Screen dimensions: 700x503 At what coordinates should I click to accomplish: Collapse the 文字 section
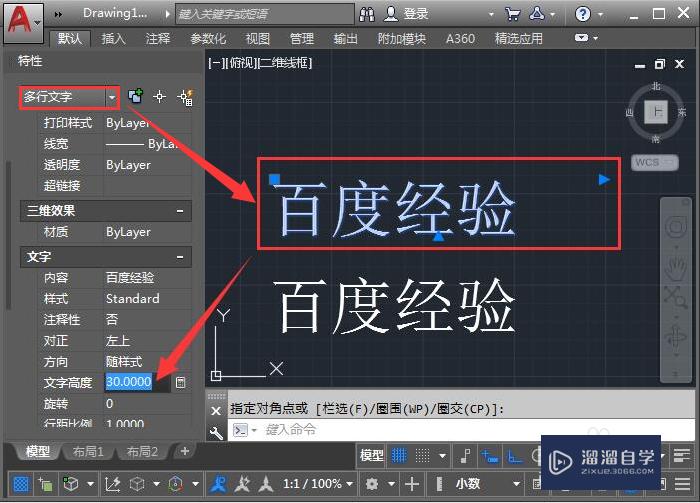pyautogui.click(x=180, y=257)
